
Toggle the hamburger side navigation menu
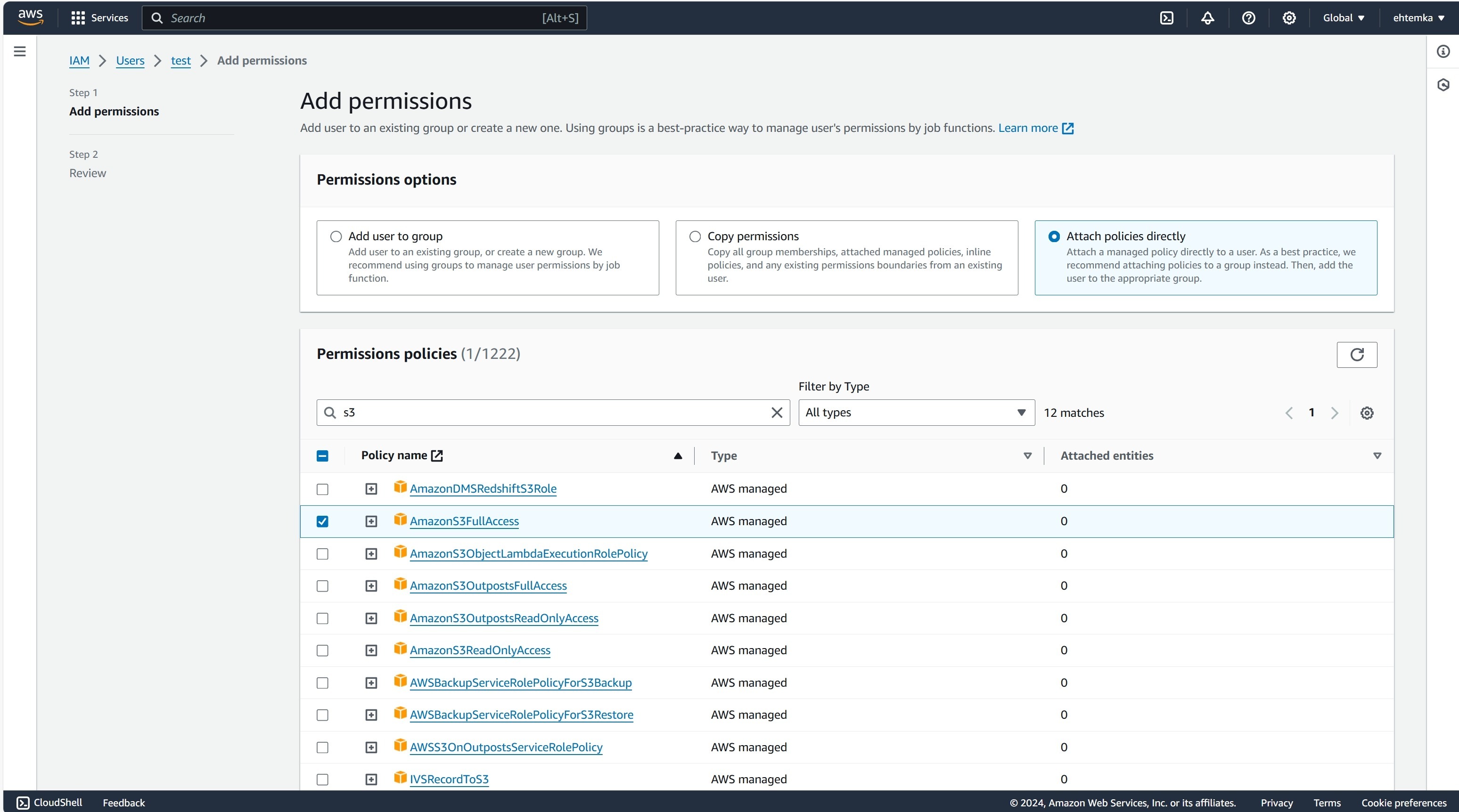coord(20,51)
